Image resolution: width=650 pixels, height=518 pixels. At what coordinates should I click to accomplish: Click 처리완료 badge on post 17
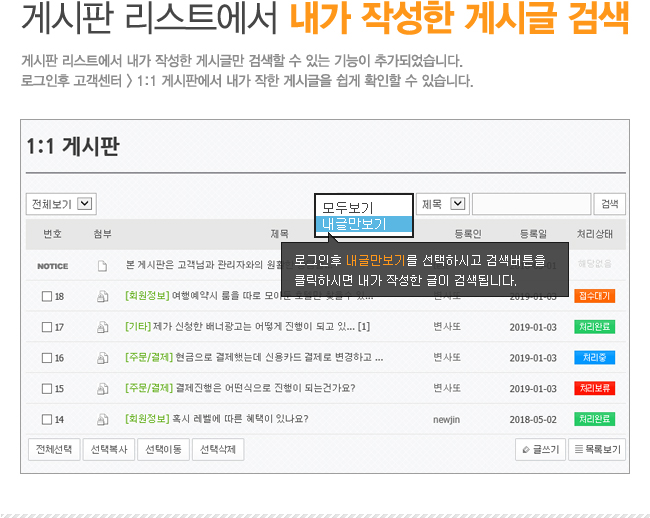point(594,327)
